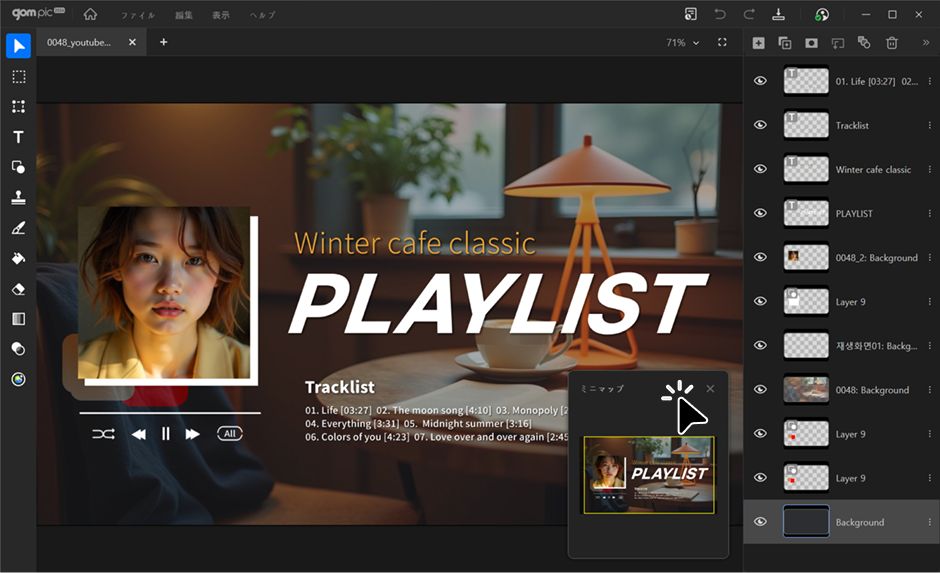Select the rectangular Marquee selection tool

18,77
